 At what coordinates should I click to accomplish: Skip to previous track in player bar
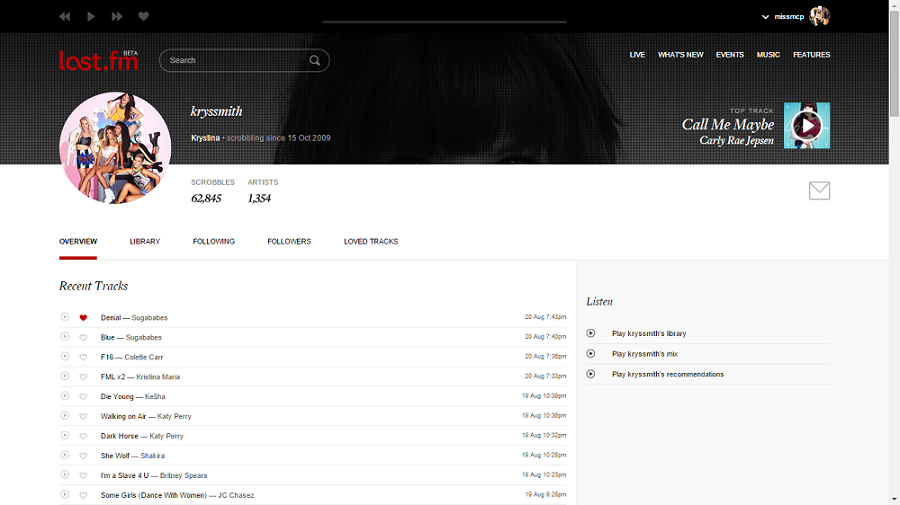(x=64, y=17)
